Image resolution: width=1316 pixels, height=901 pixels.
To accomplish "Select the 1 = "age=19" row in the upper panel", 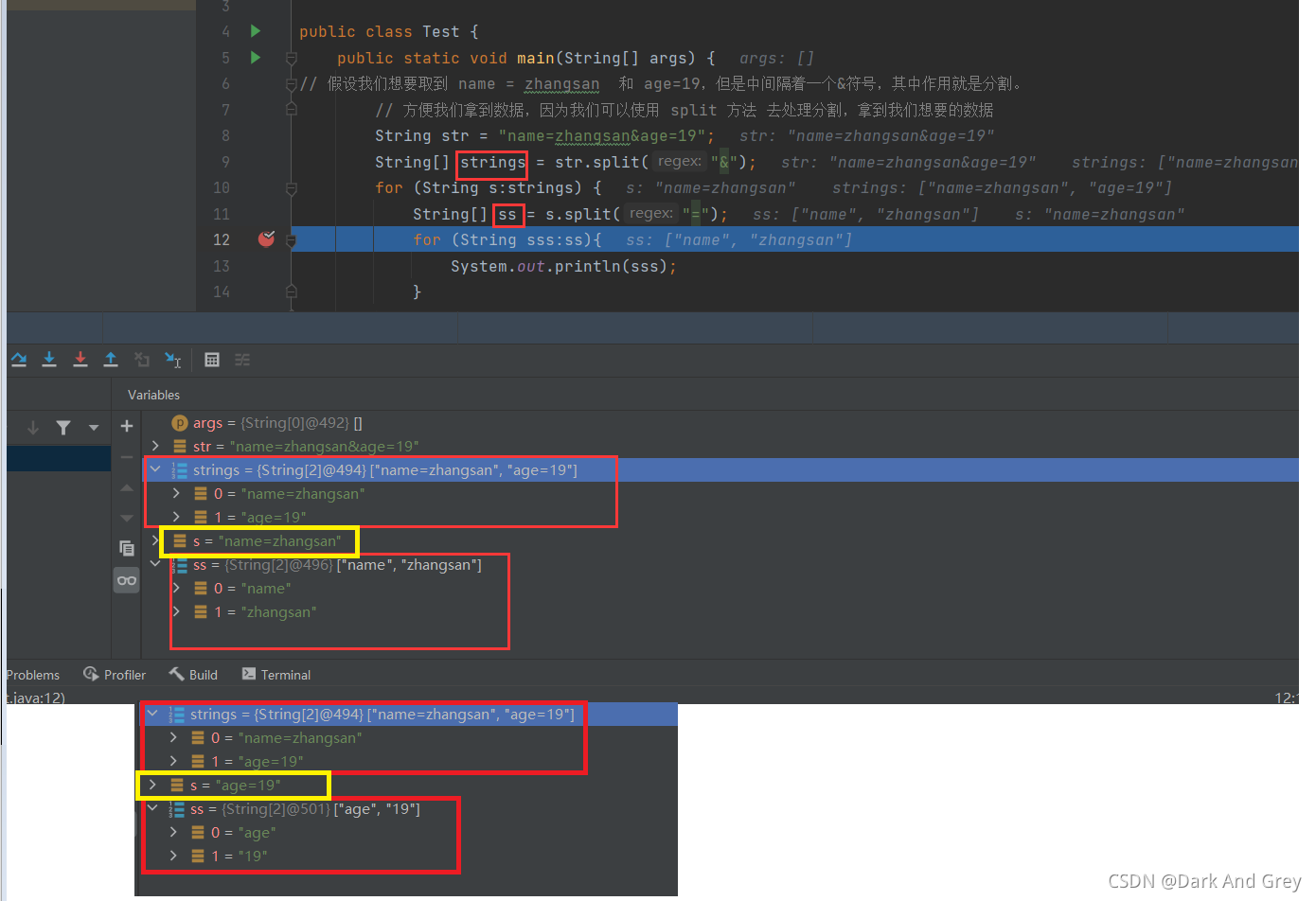I will tap(720, 517).
